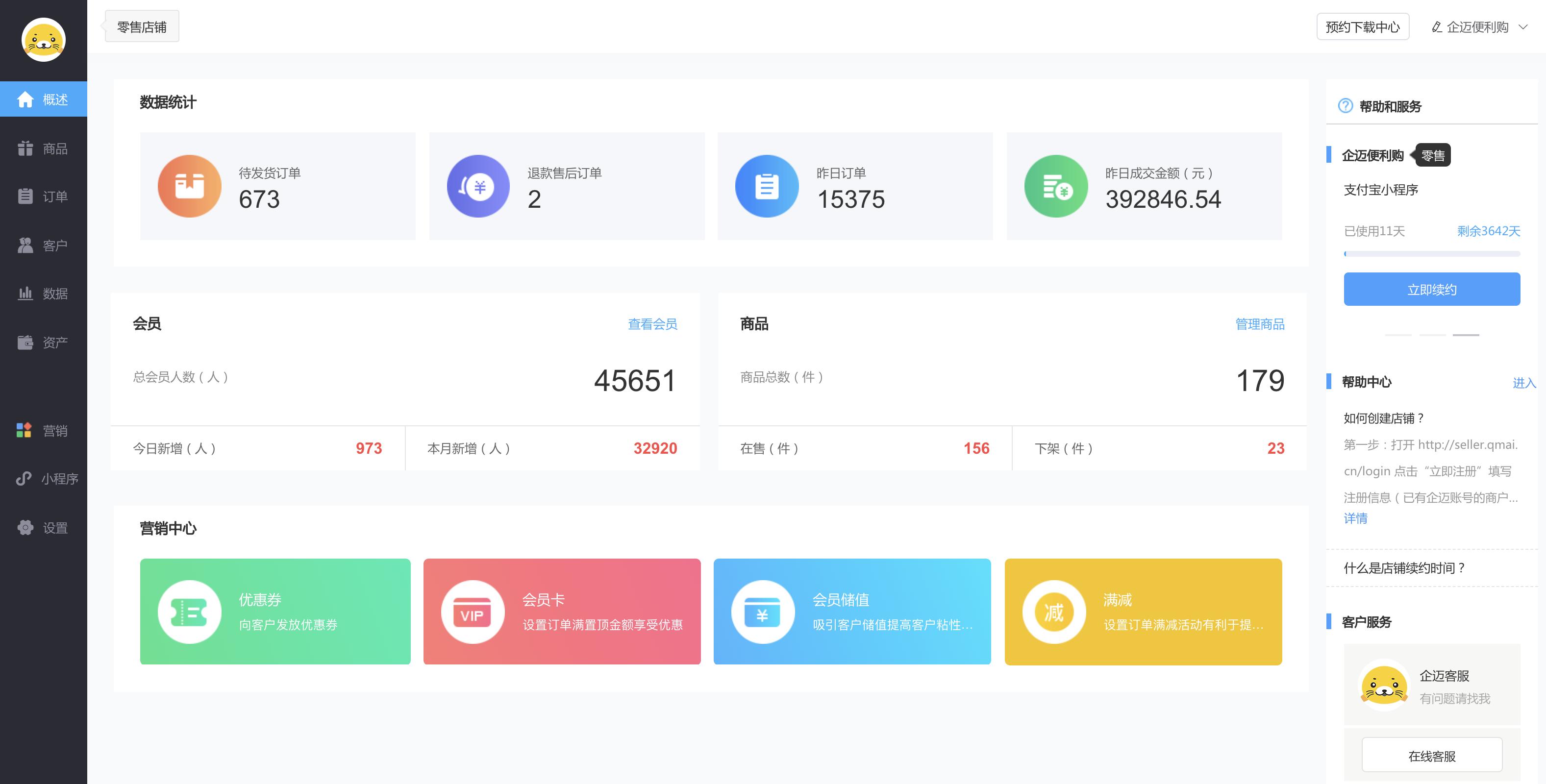1546x784 pixels.
Task: Click the refund after-sale orders icon
Action: 478,186
